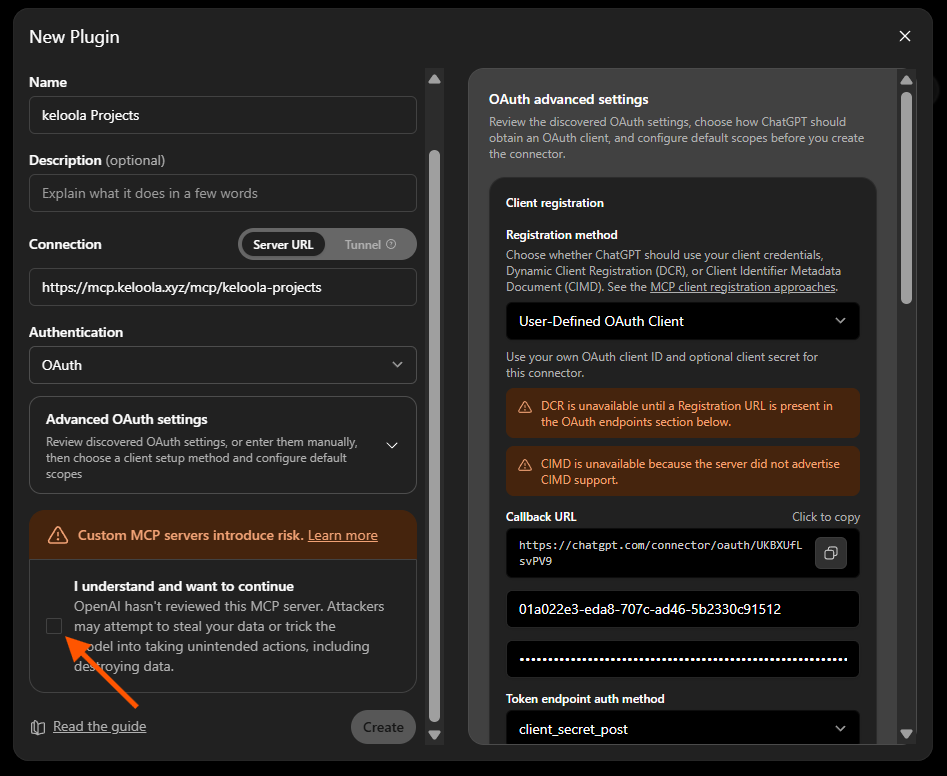Click the right panel scrollbar thumb
This screenshot has height=776, width=947.
pyautogui.click(x=906, y=198)
